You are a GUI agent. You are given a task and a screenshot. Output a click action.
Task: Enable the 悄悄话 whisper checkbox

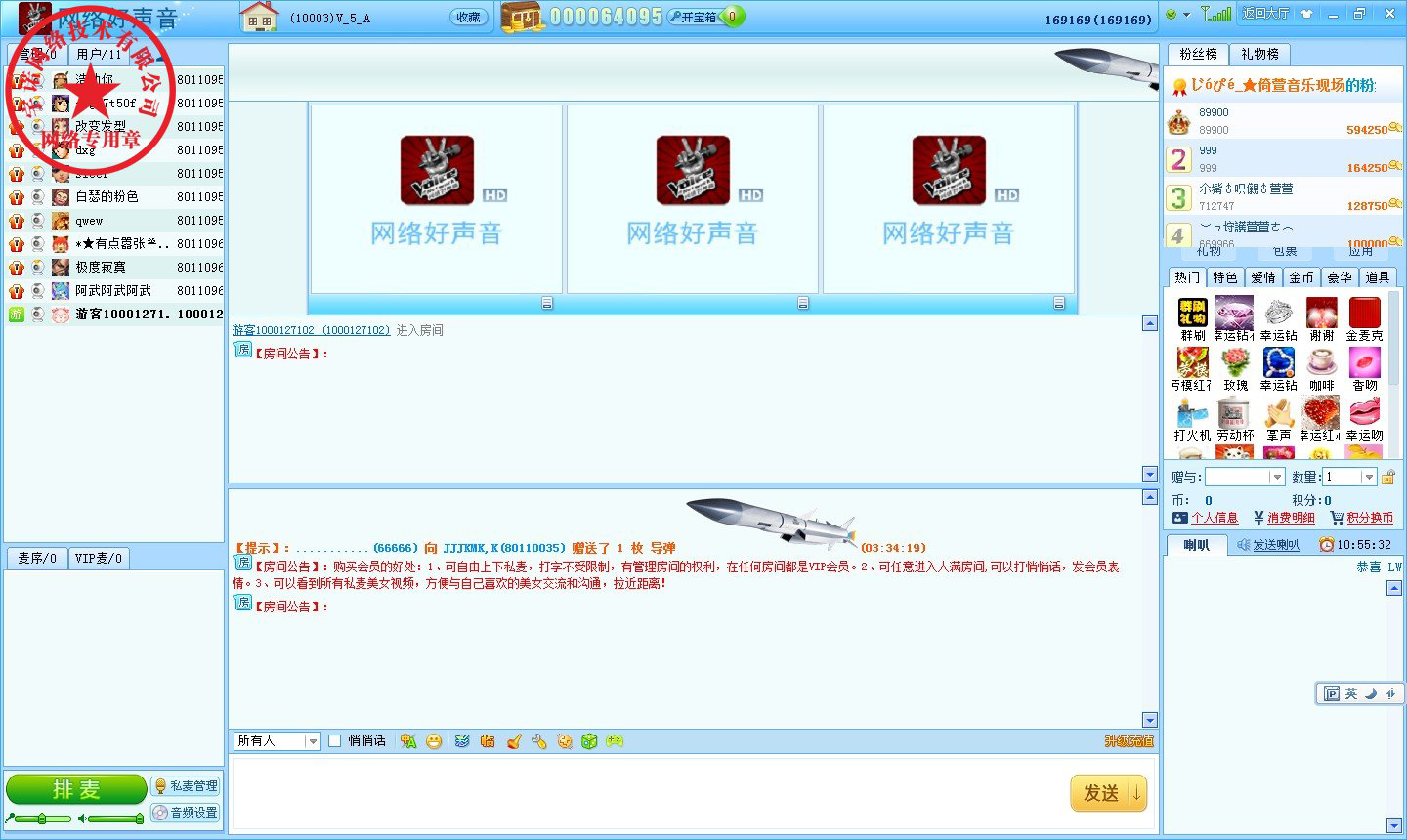click(x=334, y=741)
